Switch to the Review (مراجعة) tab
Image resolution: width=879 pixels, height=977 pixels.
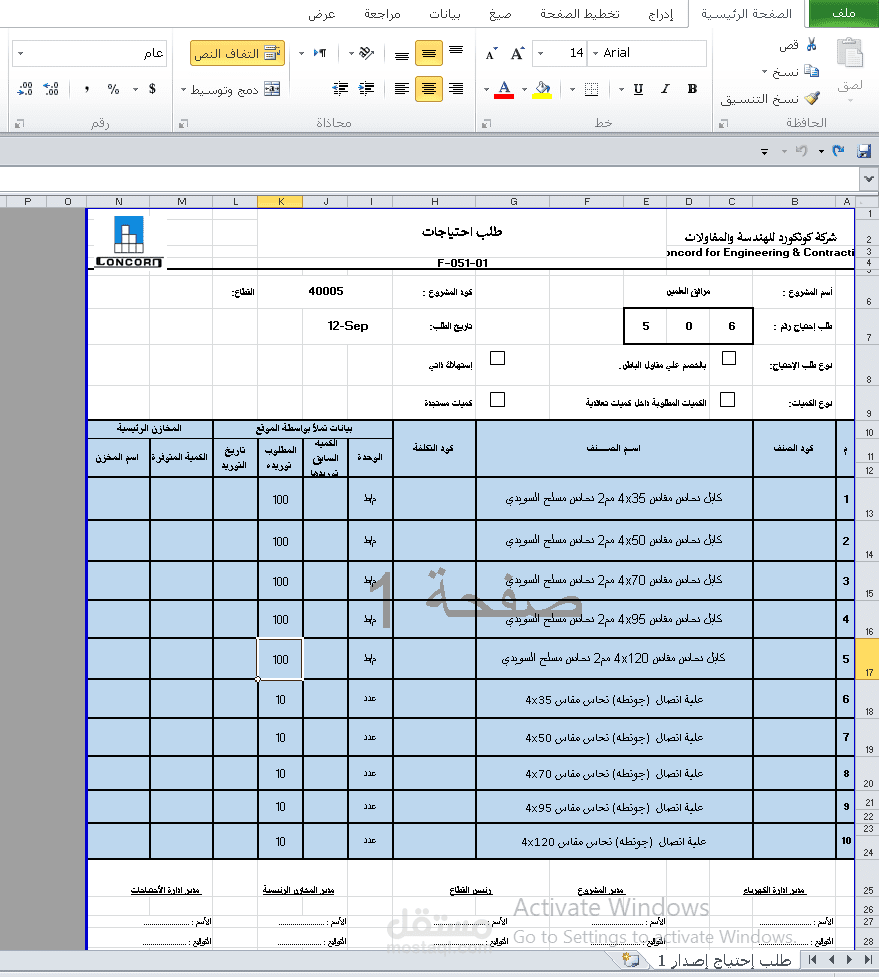click(x=382, y=14)
